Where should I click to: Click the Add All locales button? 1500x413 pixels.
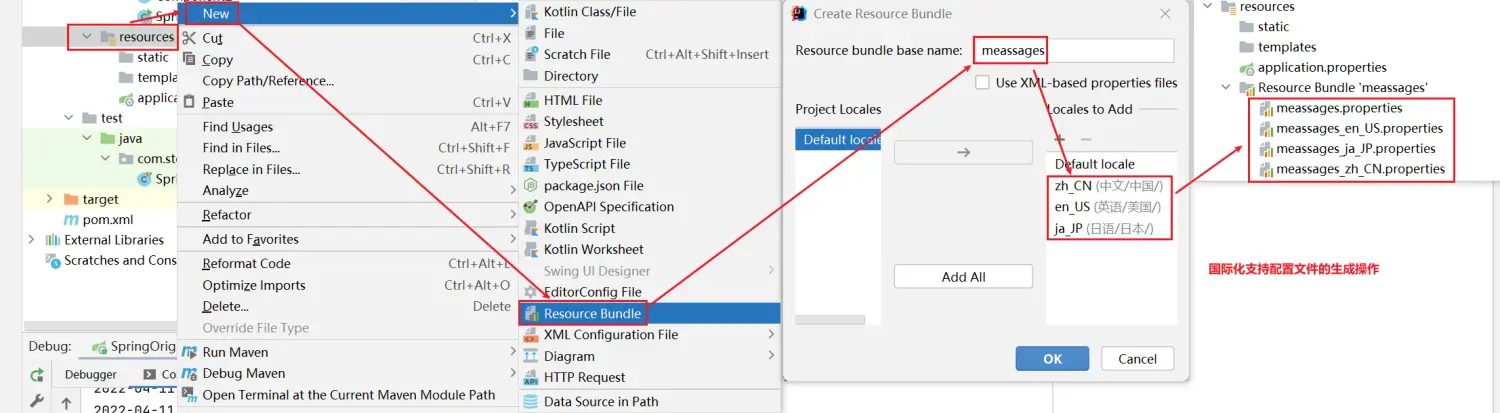pos(963,277)
